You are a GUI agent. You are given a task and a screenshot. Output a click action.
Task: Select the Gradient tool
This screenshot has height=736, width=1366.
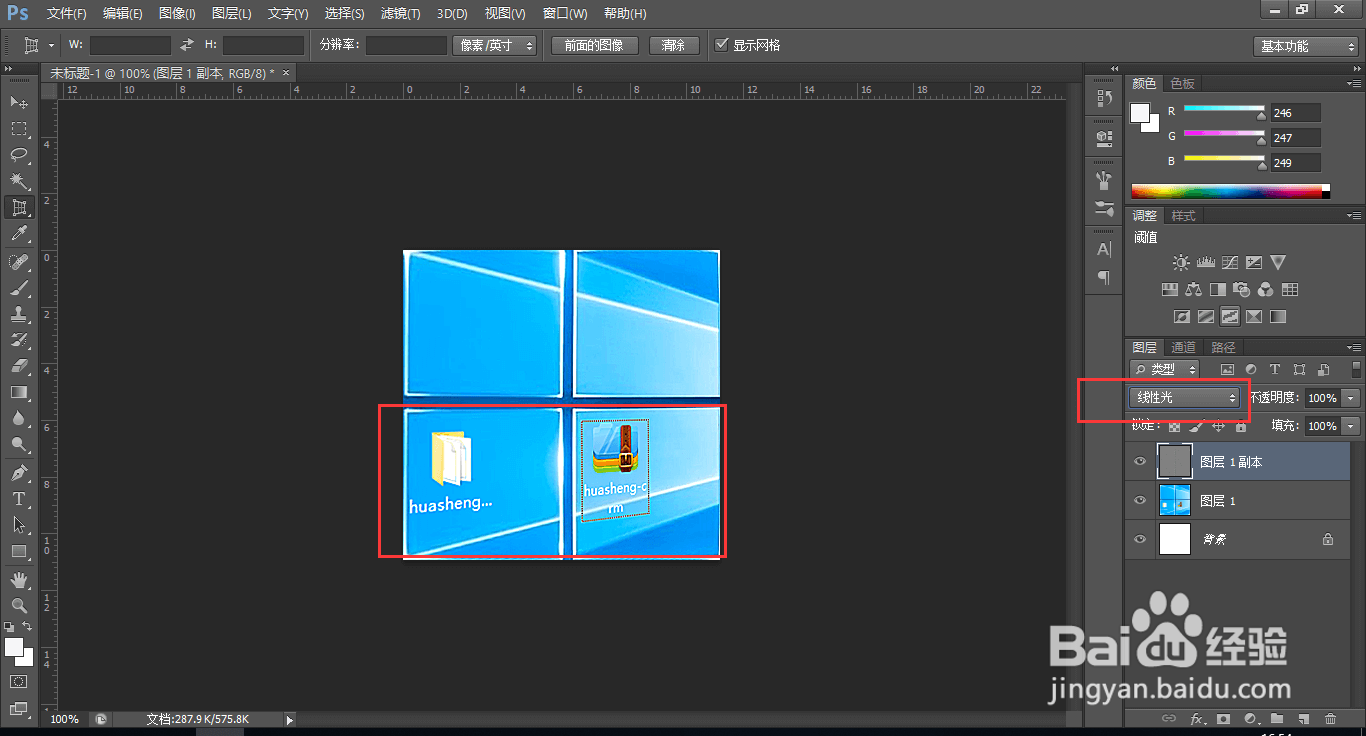(x=18, y=392)
